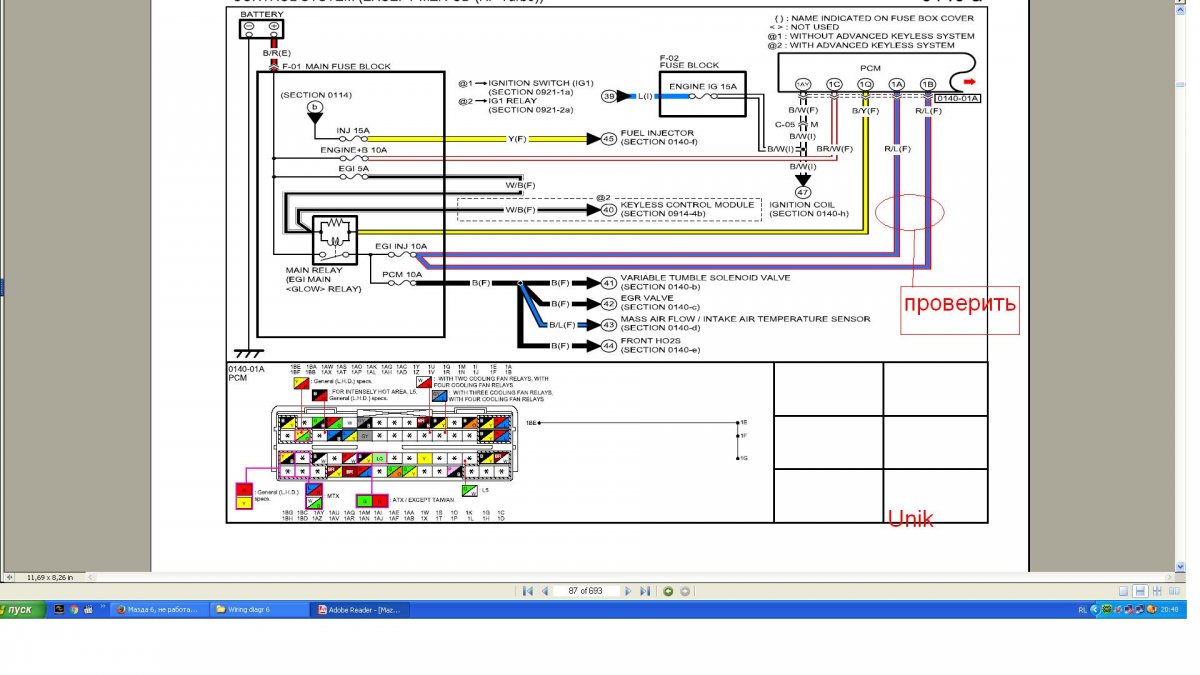The height and width of the screenshot is (675, 1200).
Task: Select Single Page view layout
Action: pos(1124,591)
